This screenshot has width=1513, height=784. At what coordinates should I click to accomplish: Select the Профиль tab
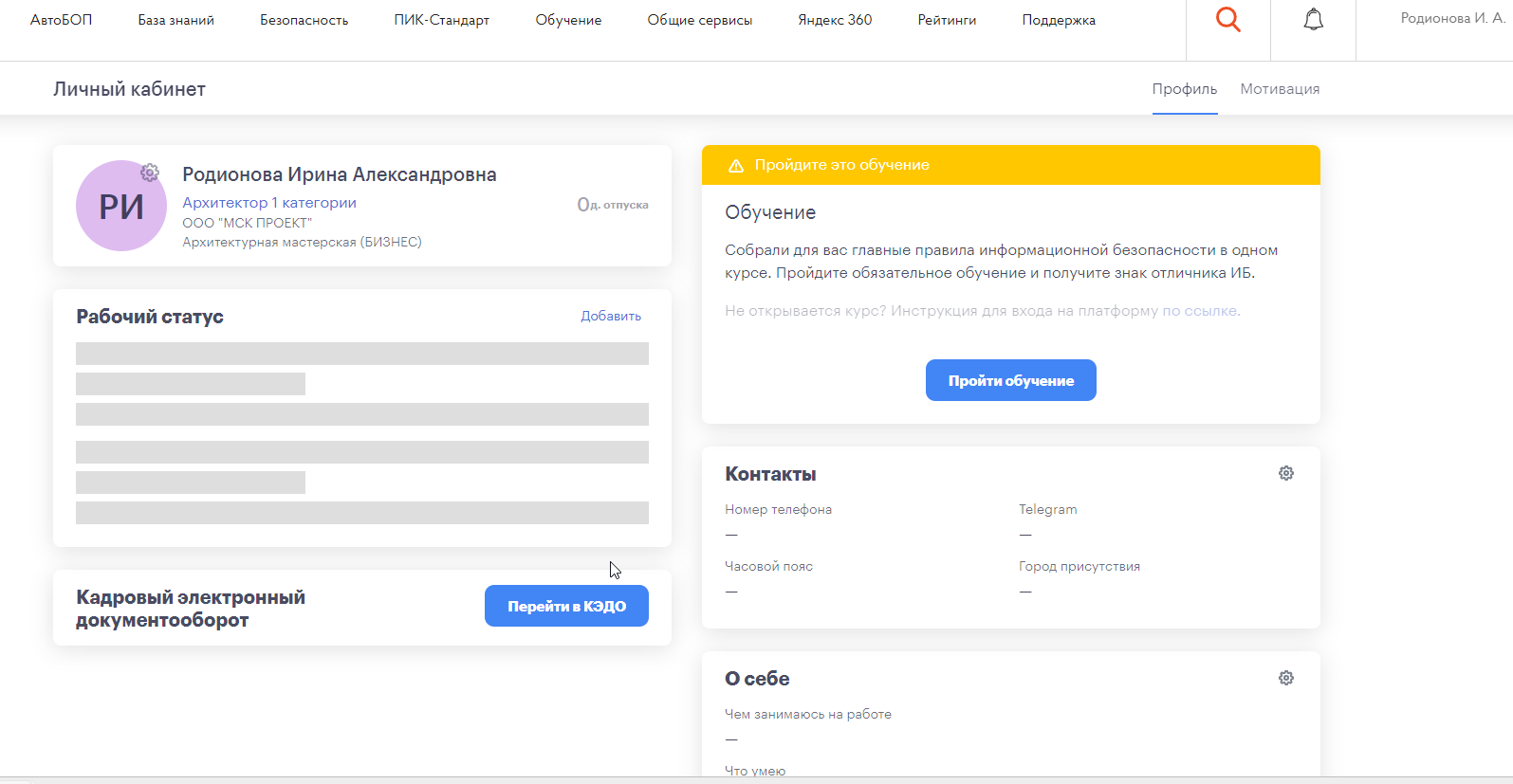pos(1185,89)
